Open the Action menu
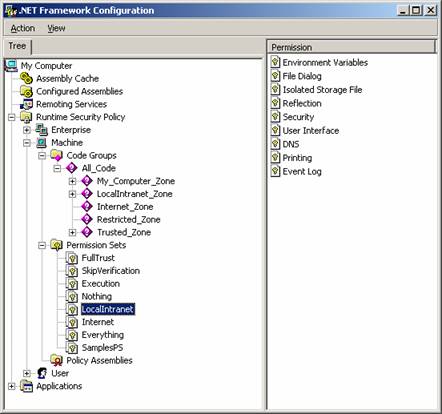Viewport: 442px width, 414px height. click(x=23, y=28)
